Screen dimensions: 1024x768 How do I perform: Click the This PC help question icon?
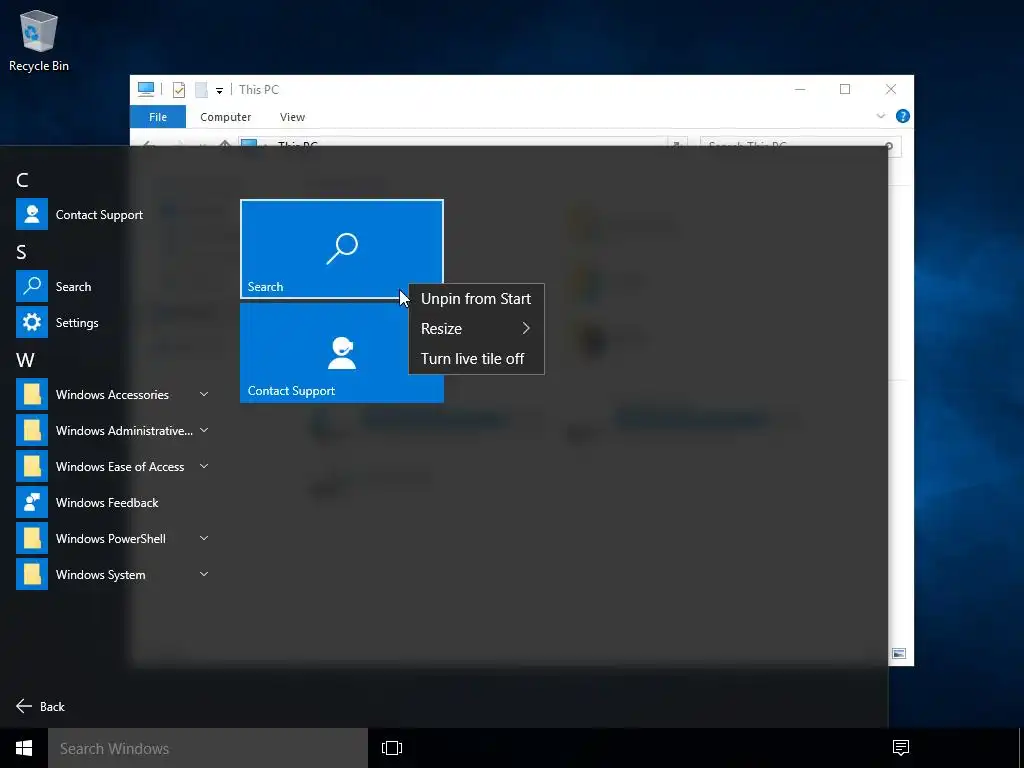[903, 116]
